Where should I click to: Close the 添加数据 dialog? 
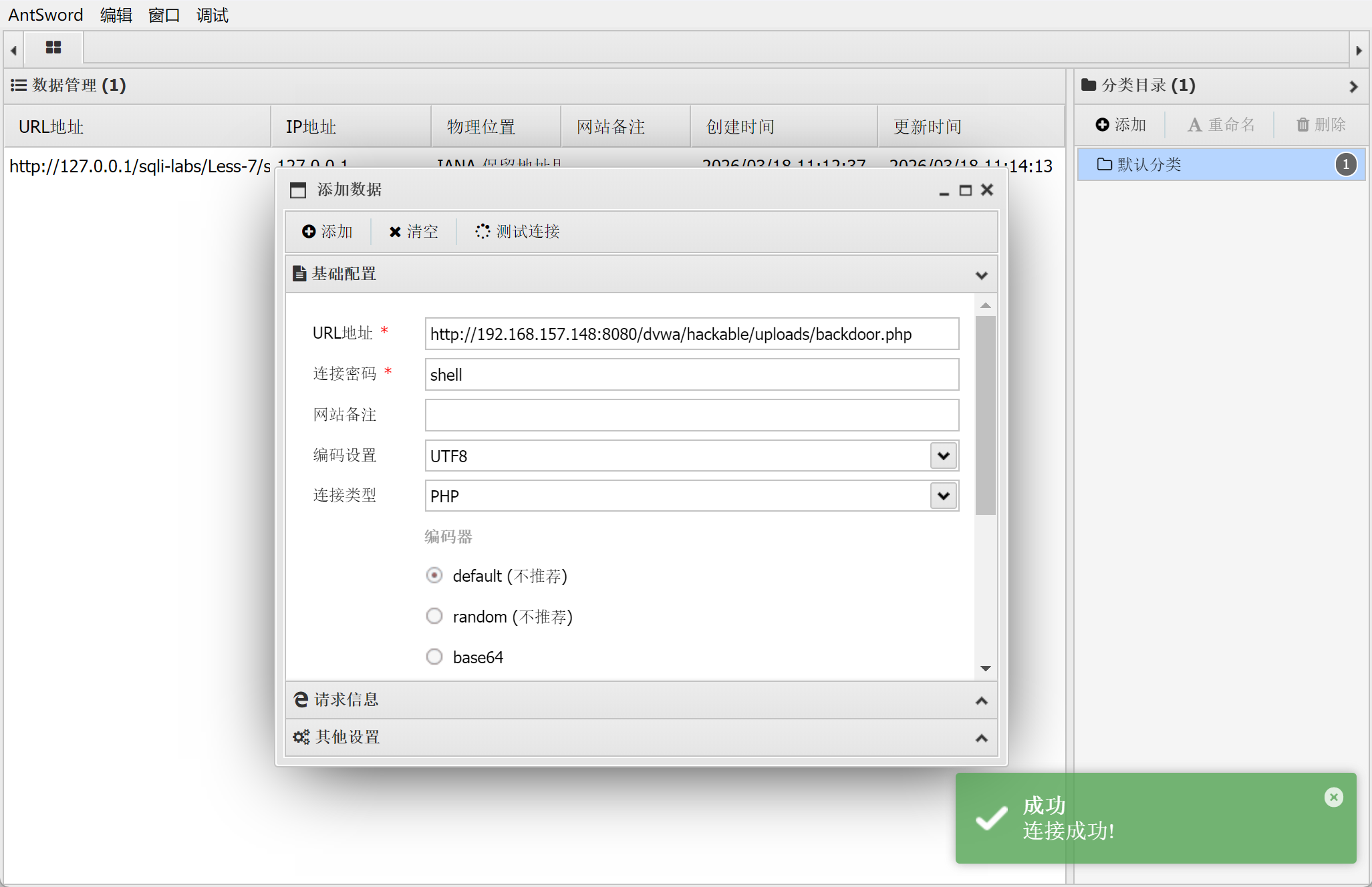coord(987,190)
